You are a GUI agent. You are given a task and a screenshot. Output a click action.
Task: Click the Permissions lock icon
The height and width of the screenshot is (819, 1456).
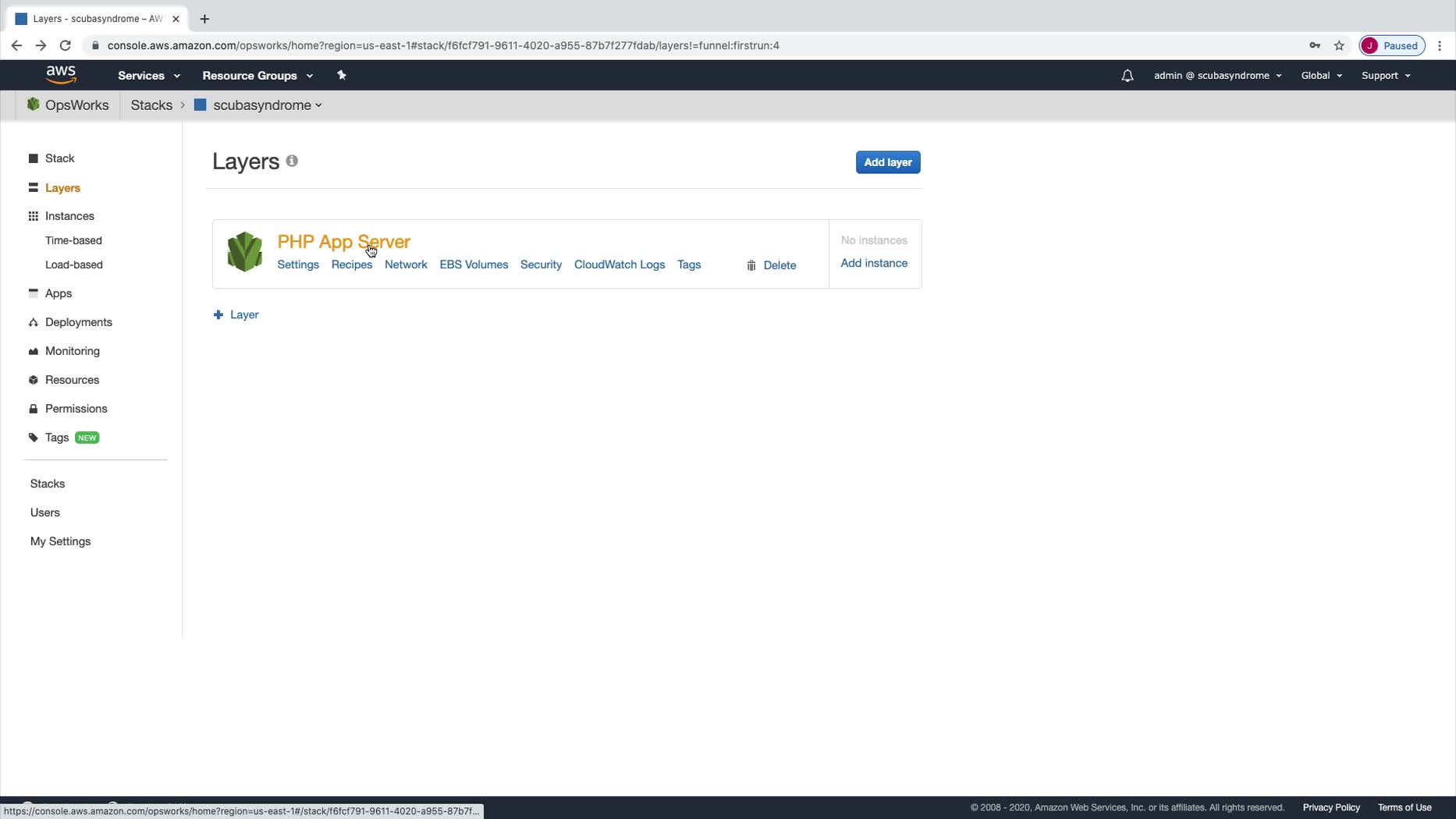[x=33, y=409]
